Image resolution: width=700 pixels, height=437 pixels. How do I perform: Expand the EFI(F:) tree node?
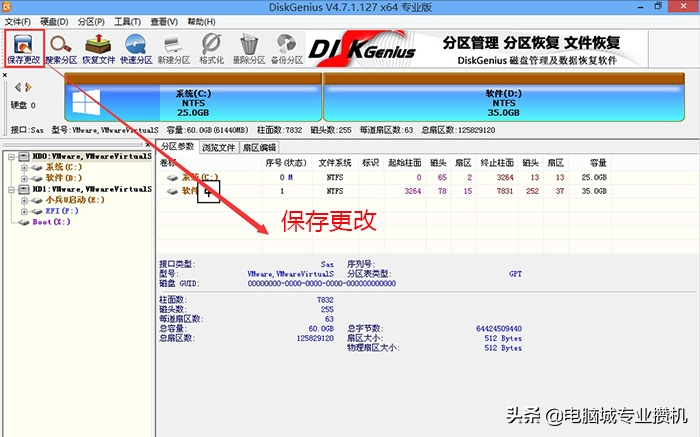point(25,212)
